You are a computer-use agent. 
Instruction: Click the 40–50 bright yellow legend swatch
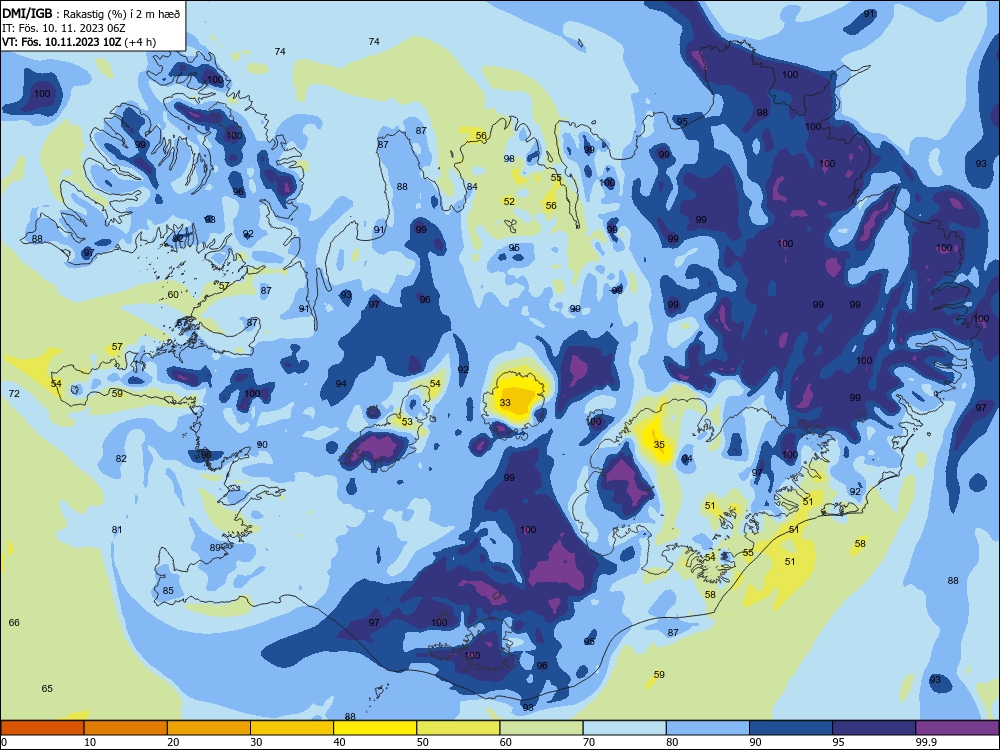pyautogui.click(x=375, y=728)
